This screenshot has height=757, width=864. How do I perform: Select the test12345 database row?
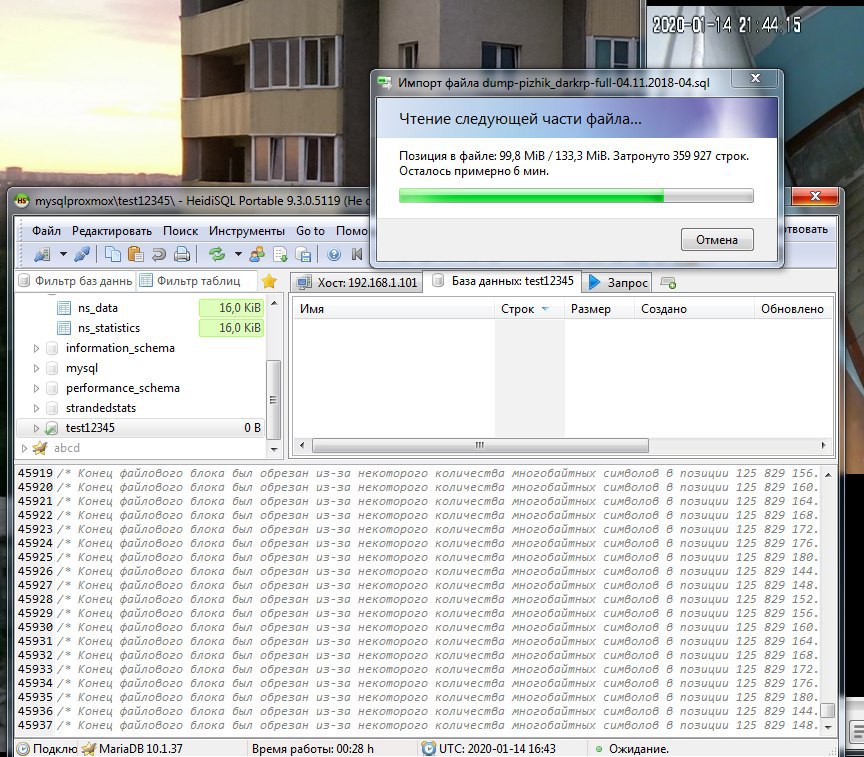point(141,428)
